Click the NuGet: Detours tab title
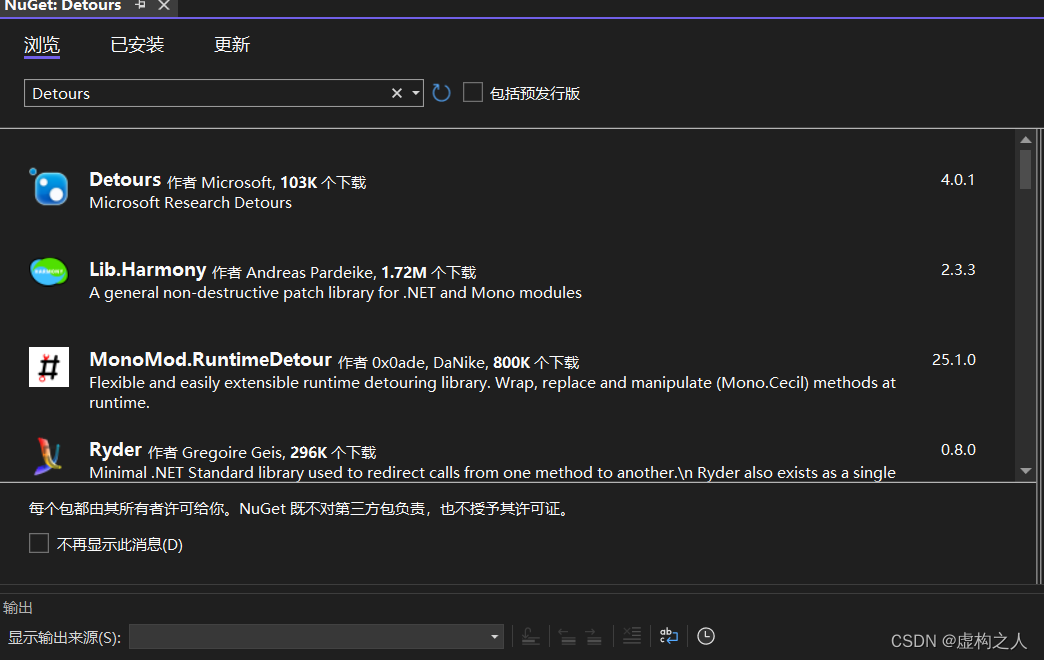This screenshot has width=1044, height=660. (63, 6)
